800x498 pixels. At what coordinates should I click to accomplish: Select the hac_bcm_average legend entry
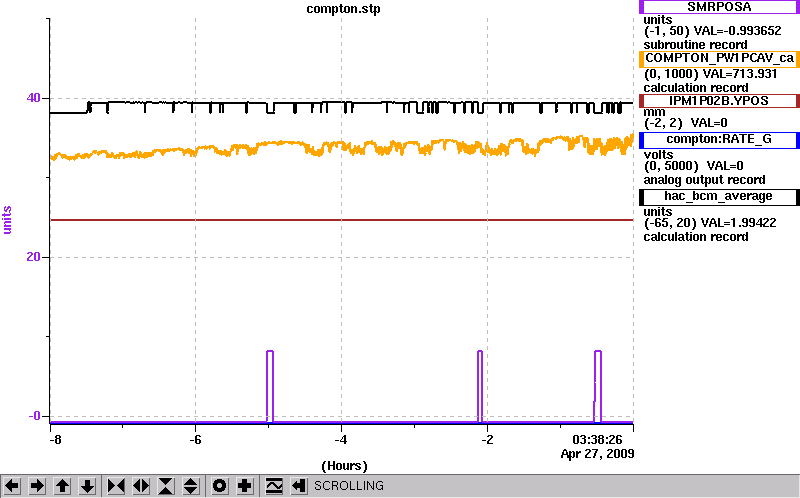[x=719, y=196]
